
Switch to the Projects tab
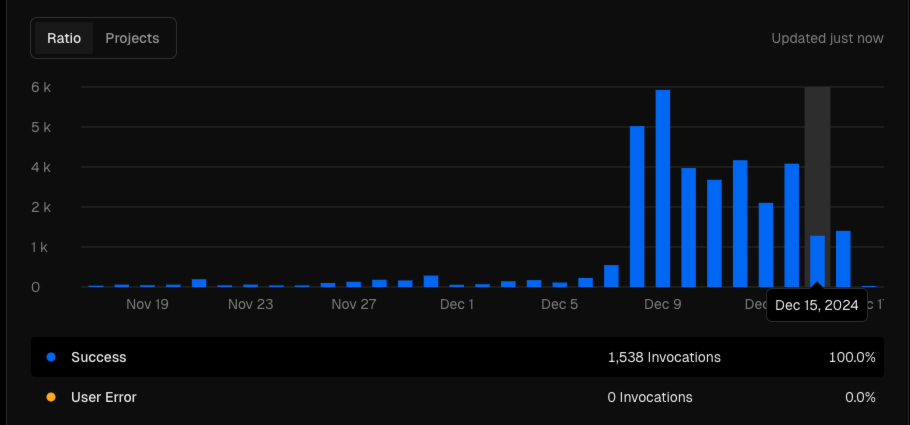132,38
